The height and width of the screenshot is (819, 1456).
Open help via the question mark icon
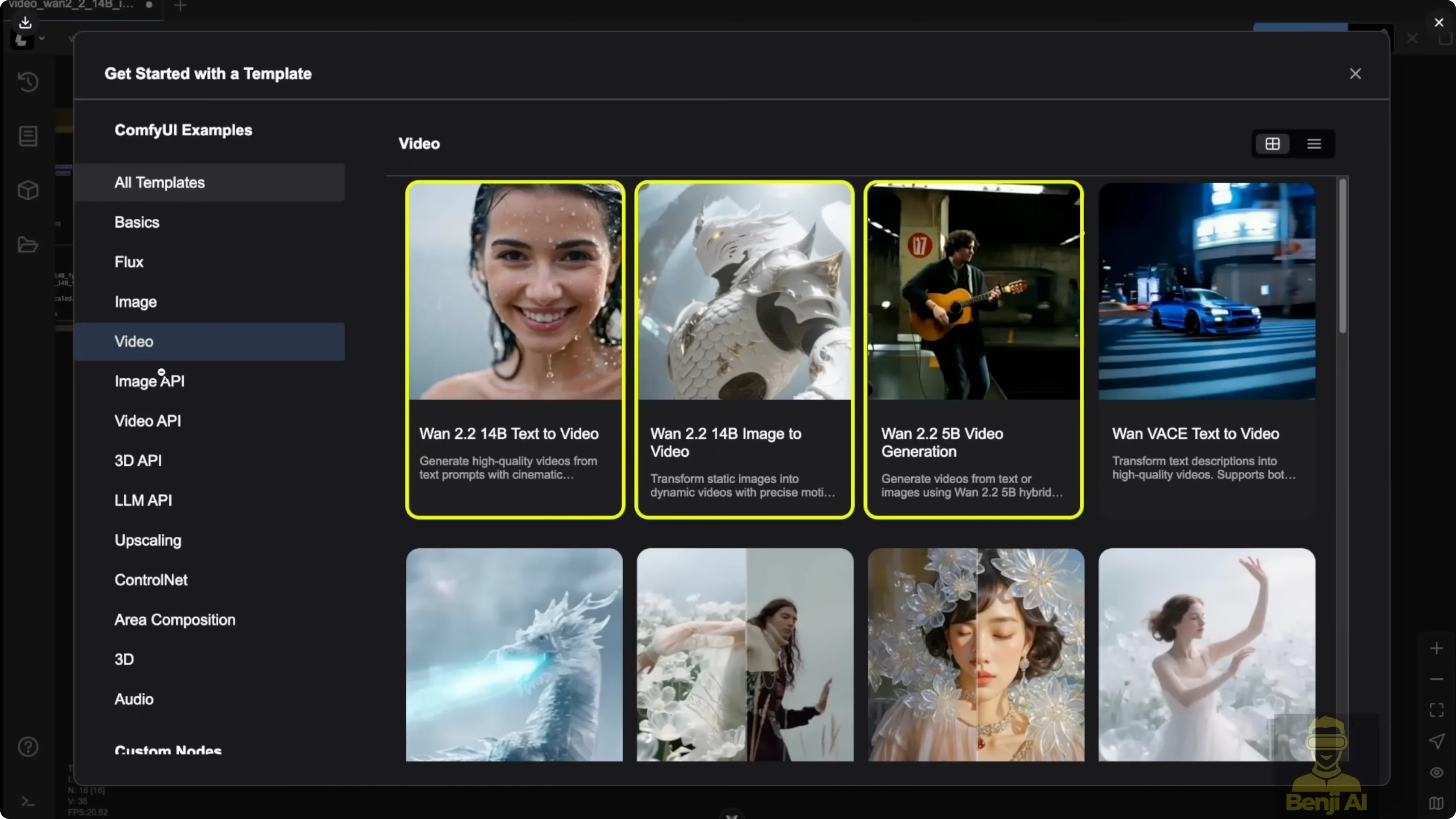click(x=28, y=747)
